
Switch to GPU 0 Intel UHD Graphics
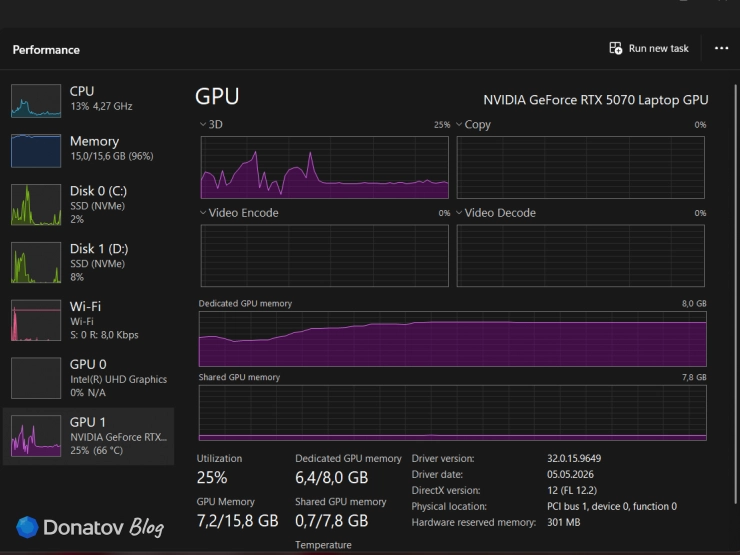tap(88, 378)
